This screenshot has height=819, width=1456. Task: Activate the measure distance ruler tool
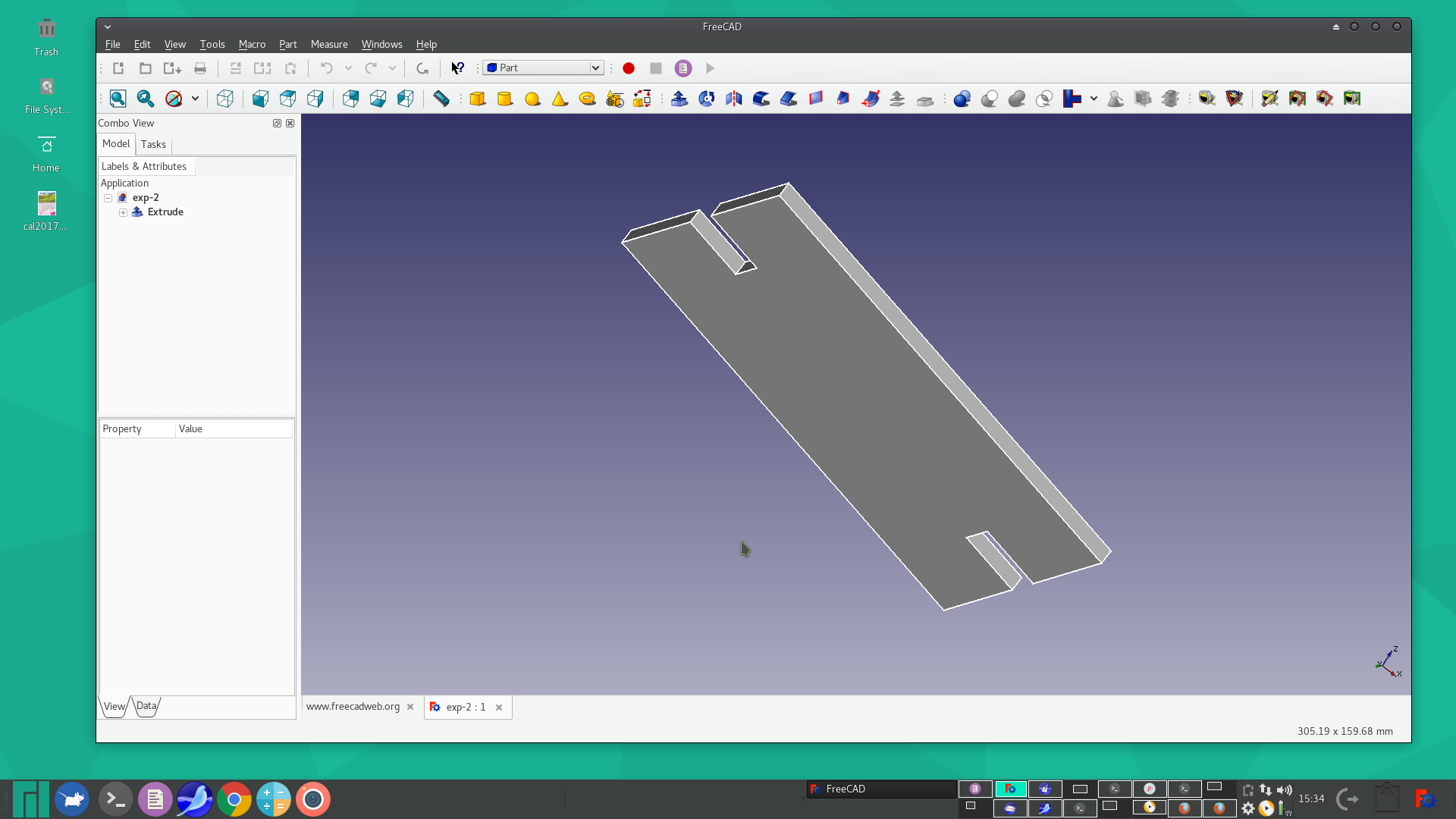click(x=441, y=99)
